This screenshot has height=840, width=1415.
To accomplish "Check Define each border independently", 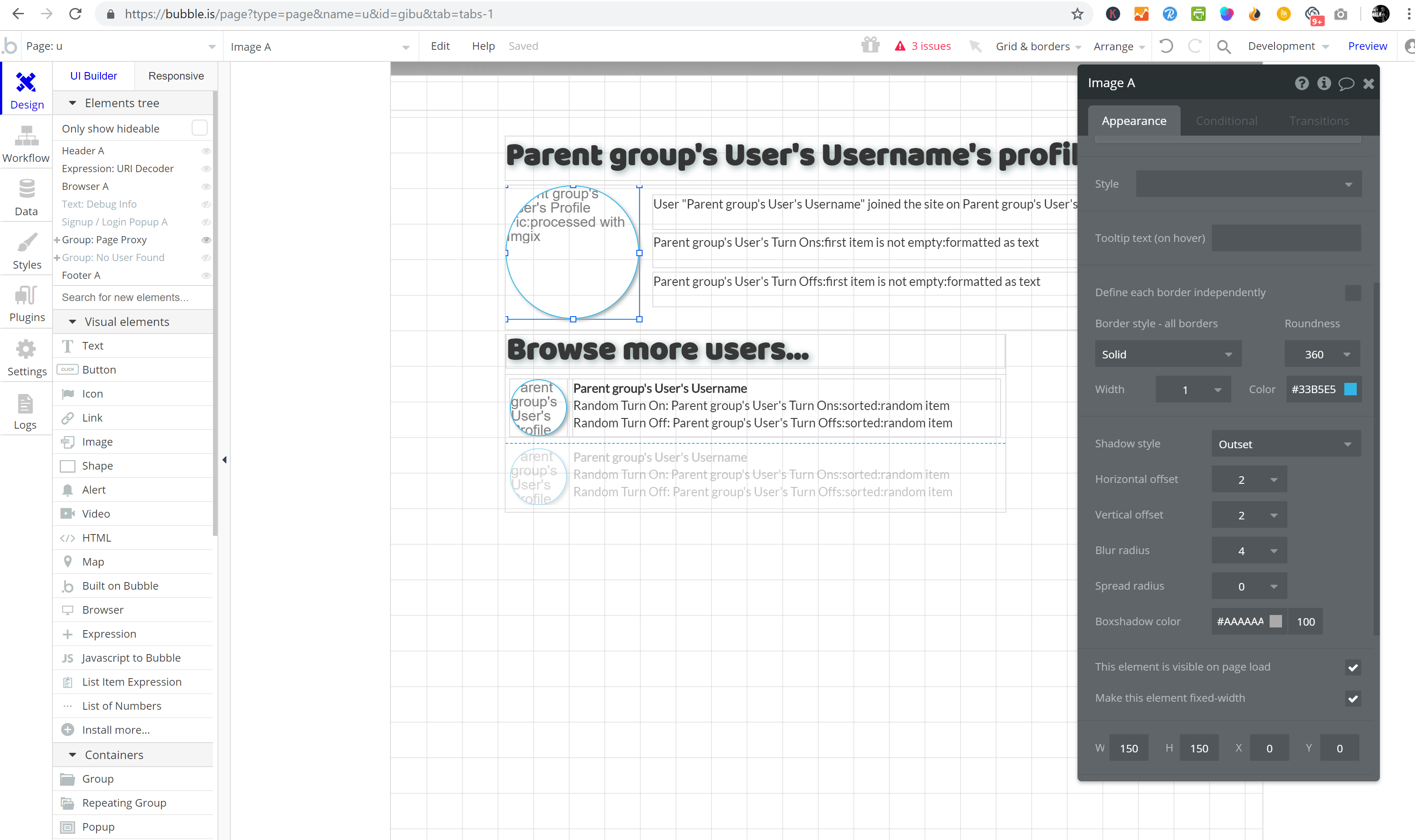I will click(1352, 293).
